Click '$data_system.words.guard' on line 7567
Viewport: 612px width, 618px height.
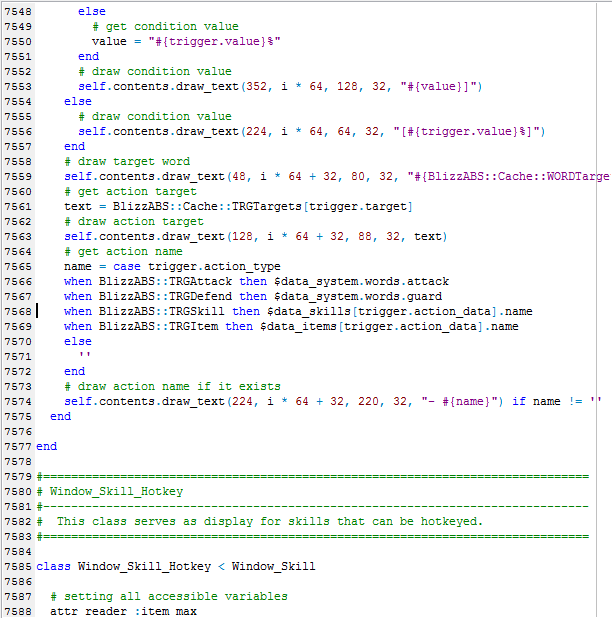358,296
